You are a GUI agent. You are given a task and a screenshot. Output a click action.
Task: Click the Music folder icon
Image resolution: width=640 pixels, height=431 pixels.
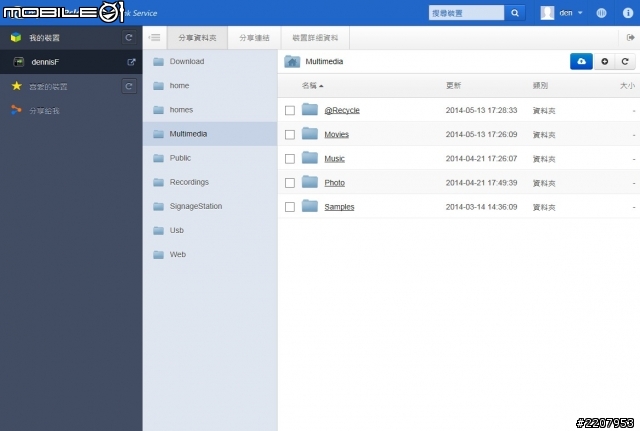[310, 158]
